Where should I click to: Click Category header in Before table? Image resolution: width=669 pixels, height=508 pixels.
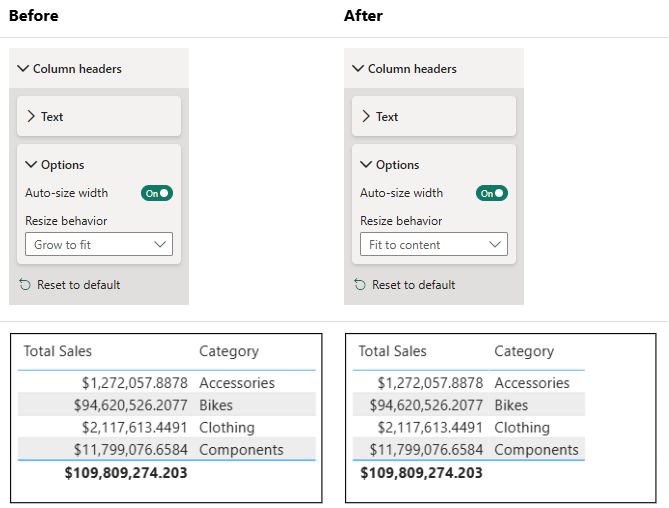pyautogui.click(x=229, y=351)
